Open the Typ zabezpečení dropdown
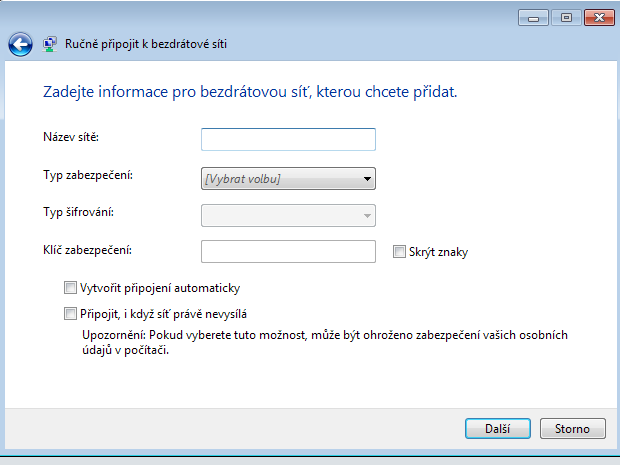 coord(288,179)
